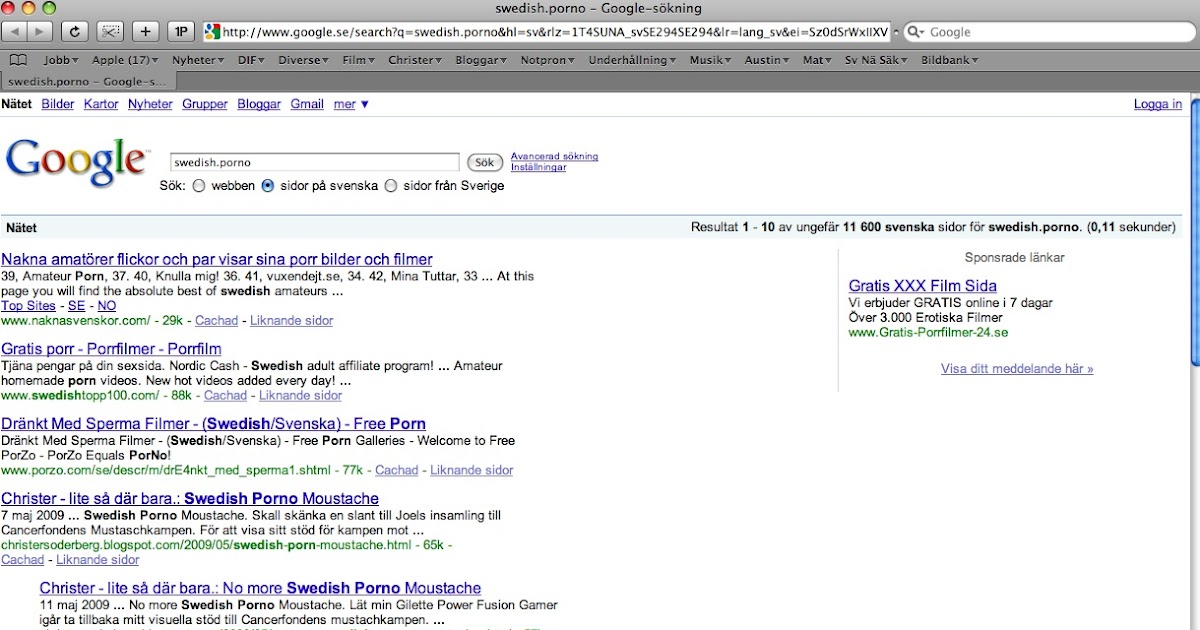The image size is (1200, 630).
Task: Select 'webben' search scope radio button
Action: 199,186
